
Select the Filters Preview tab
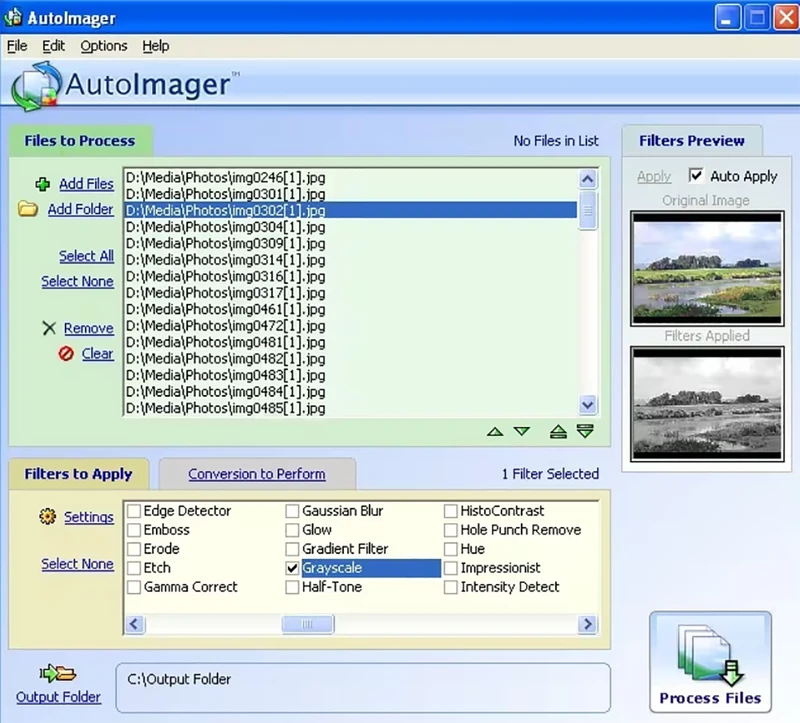coord(692,141)
